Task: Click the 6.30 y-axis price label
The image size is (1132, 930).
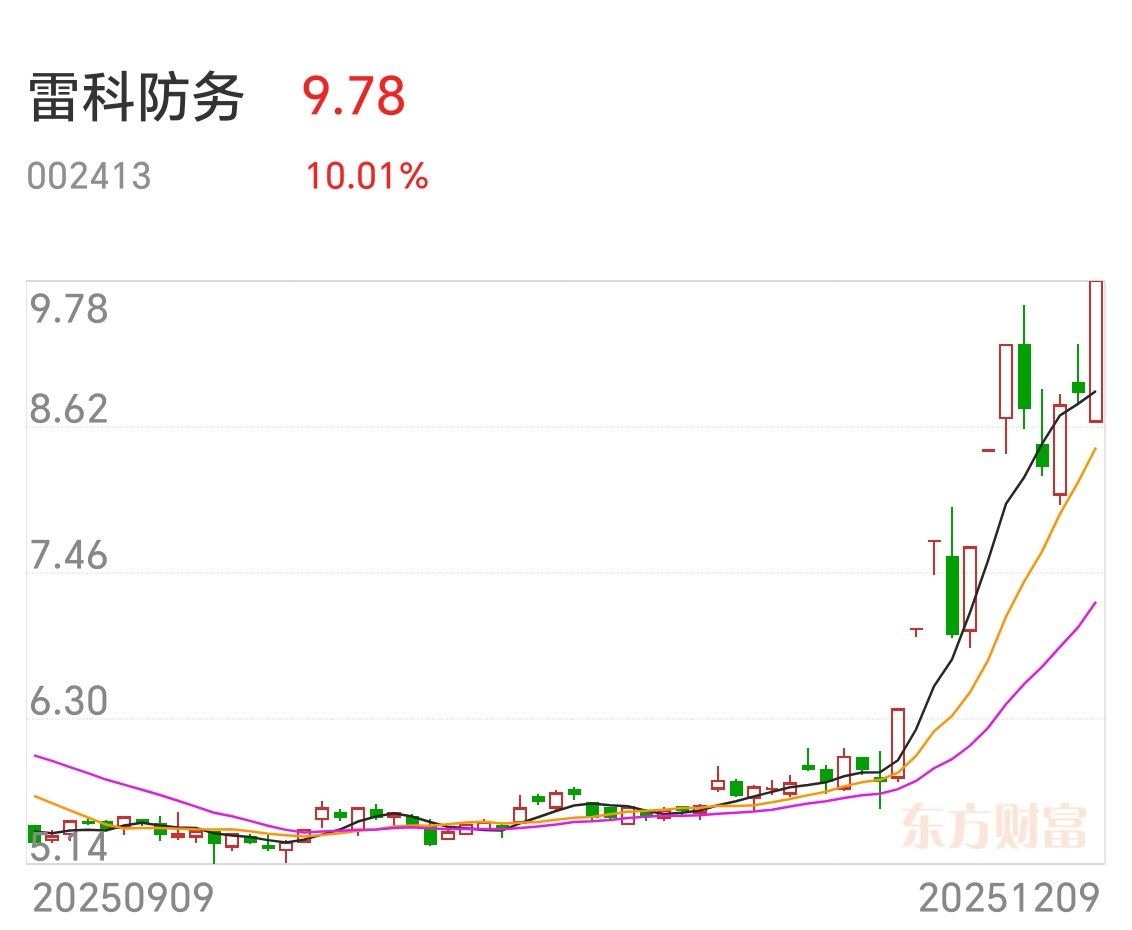Action: click(x=69, y=702)
